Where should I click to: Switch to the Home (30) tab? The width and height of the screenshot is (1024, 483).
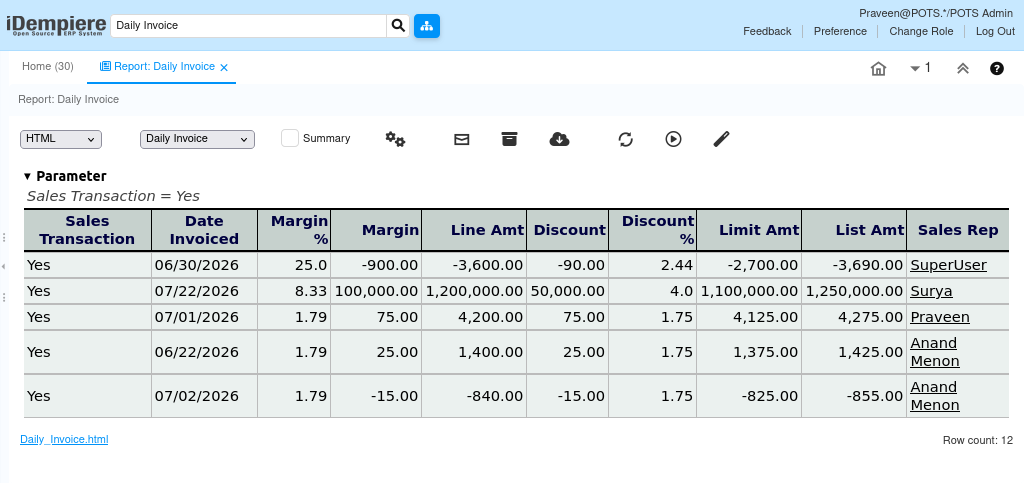(48, 67)
